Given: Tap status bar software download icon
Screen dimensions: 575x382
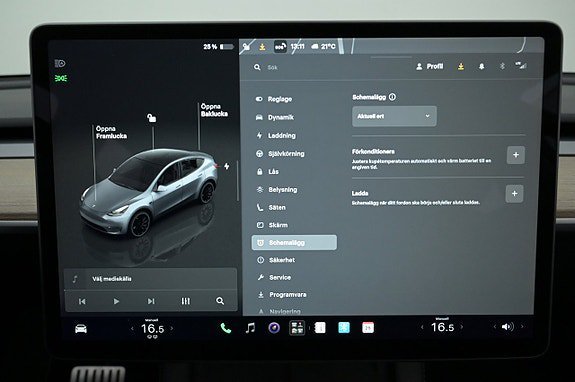Looking at the screenshot, I should point(262,47).
